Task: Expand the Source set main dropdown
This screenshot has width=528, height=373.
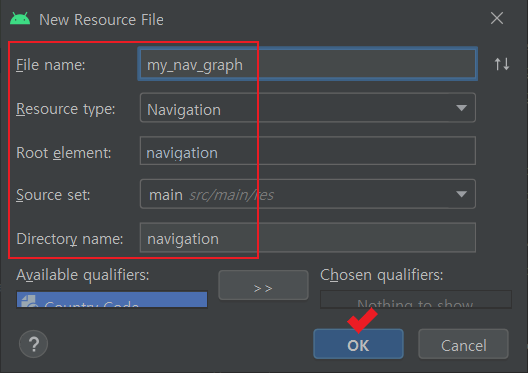Action: click(x=307, y=194)
